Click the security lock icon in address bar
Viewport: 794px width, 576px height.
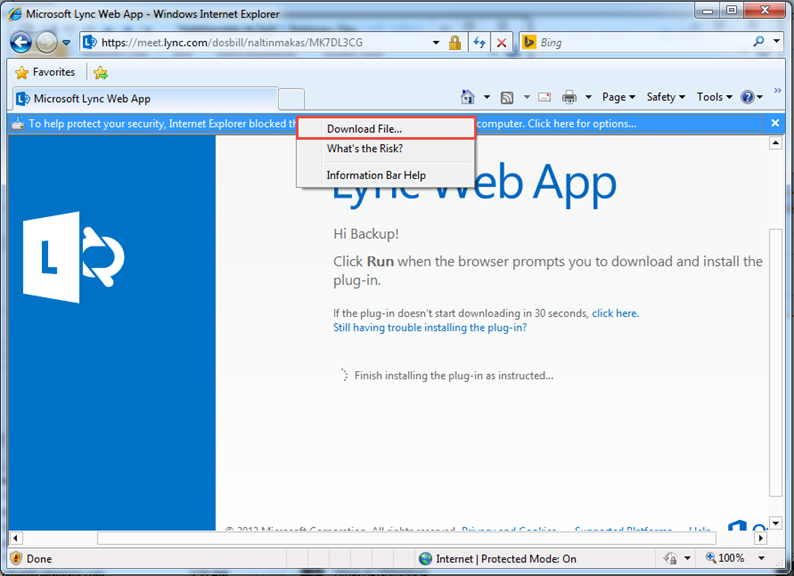click(455, 43)
